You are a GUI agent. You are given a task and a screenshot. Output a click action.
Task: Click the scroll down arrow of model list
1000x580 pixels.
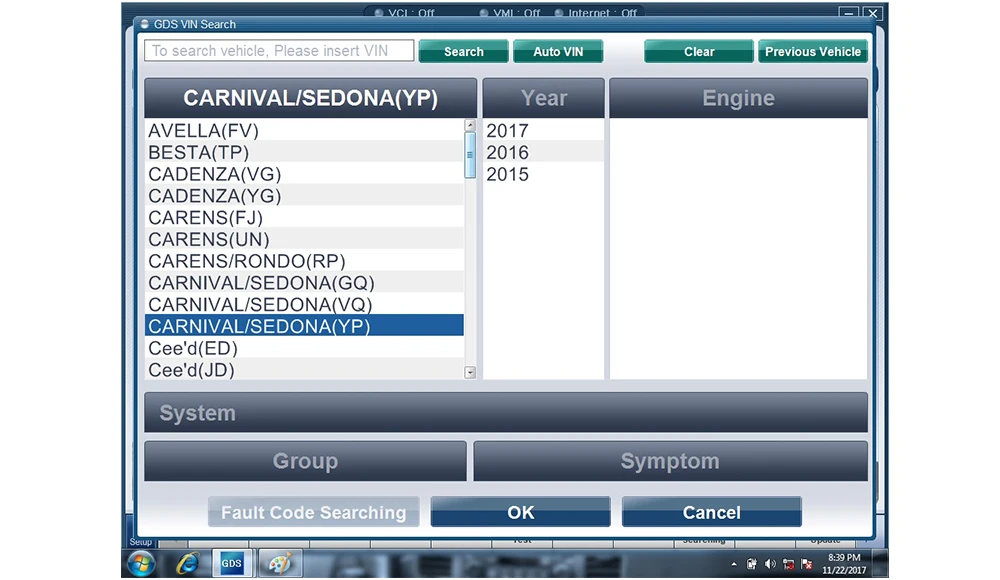click(470, 372)
